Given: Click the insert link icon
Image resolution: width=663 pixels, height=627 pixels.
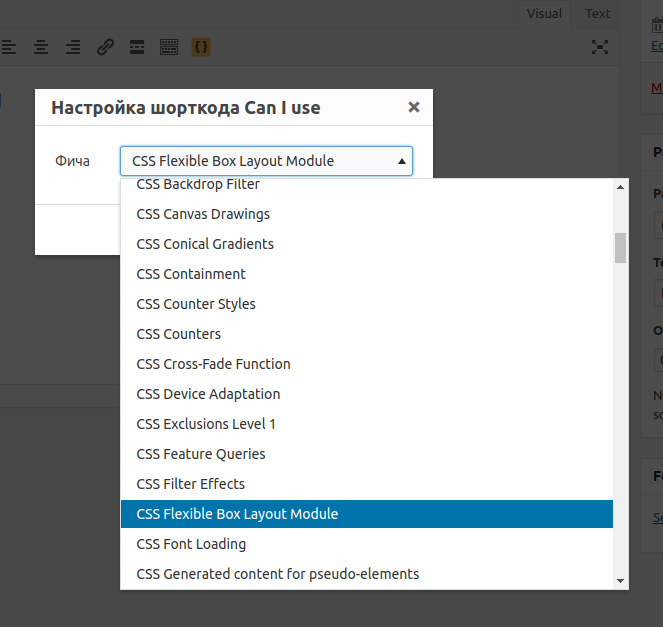Looking at the screenshot, I should click(x=105, y=47).
